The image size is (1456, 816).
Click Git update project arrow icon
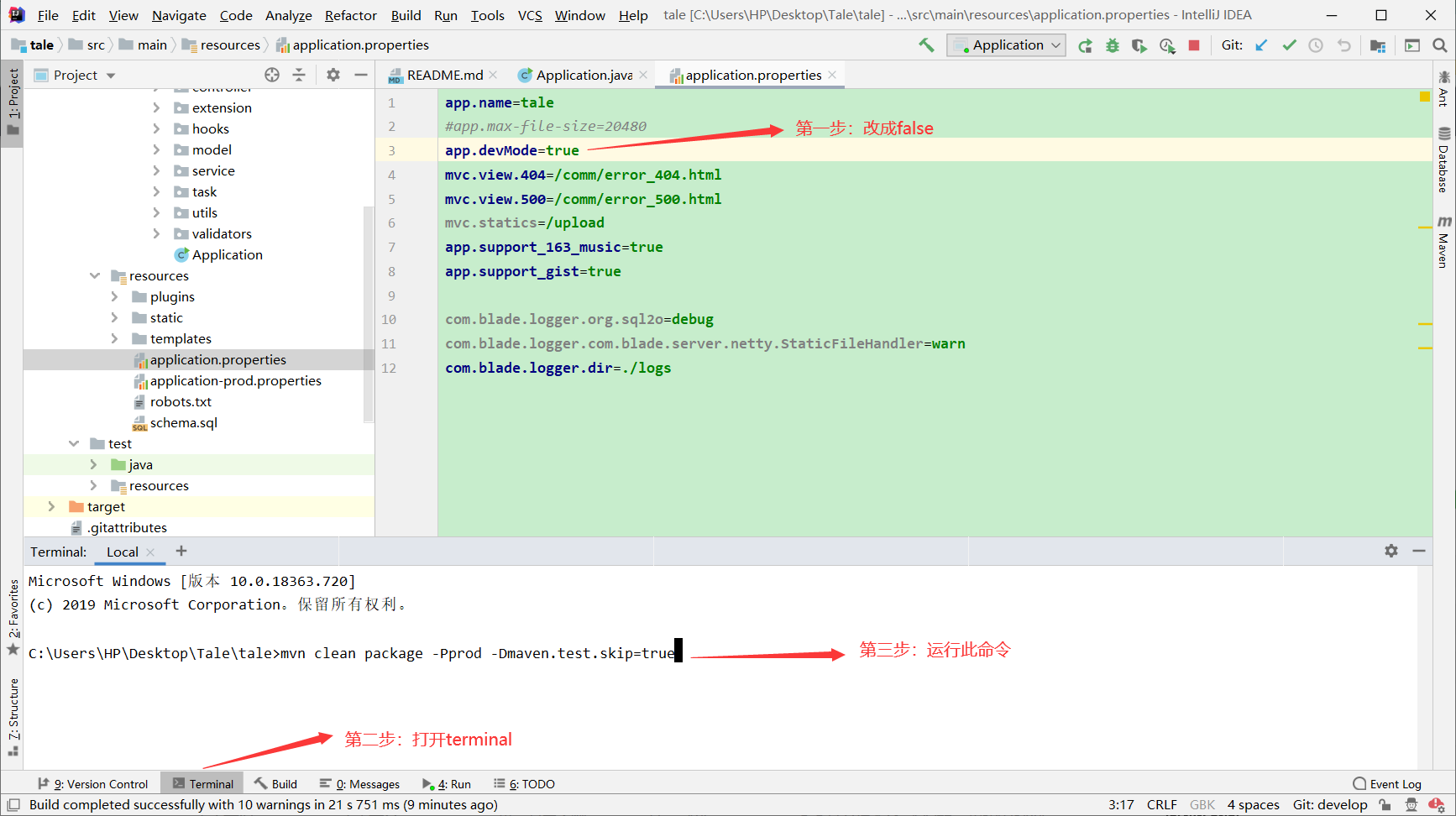click(1261, 45)
